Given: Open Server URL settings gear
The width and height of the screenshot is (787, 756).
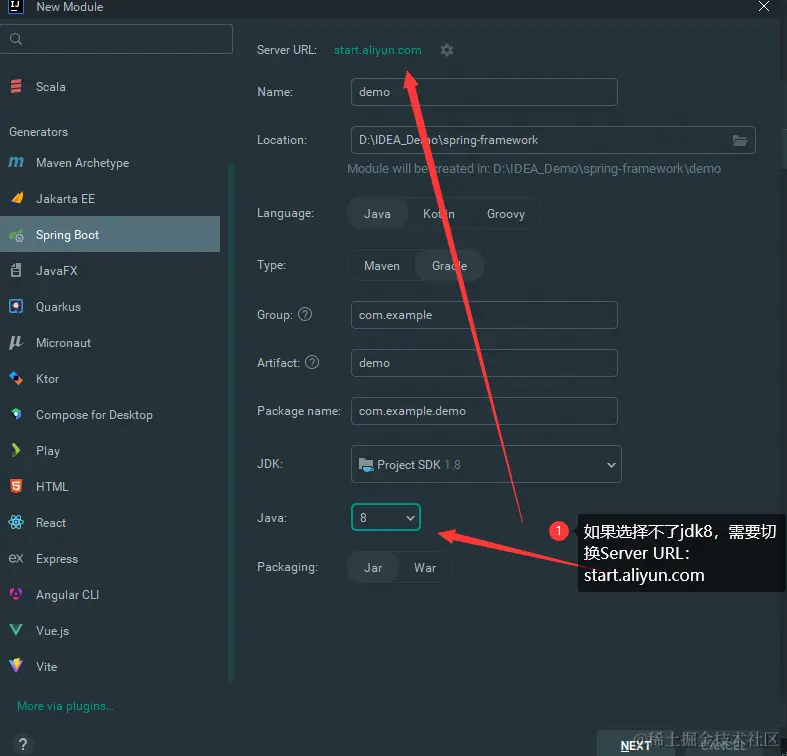Looking at the screenshot, I should [446, 50].
